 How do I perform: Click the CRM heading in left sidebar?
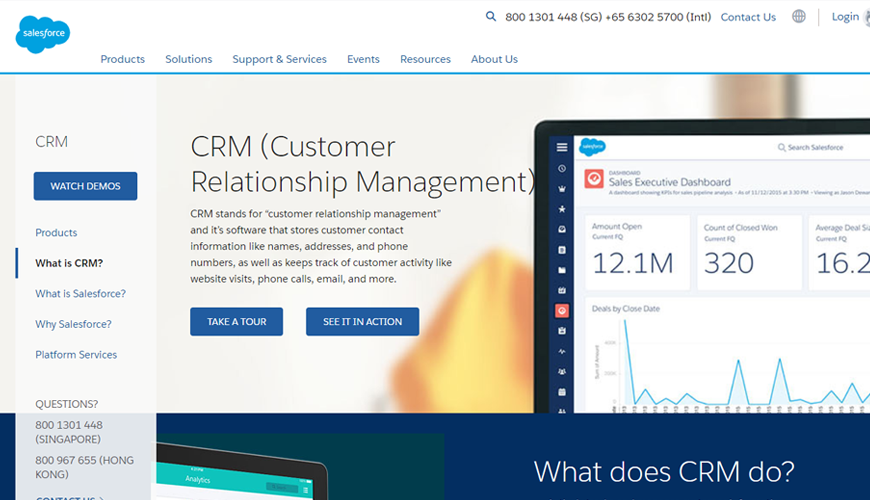coord(52,142)
